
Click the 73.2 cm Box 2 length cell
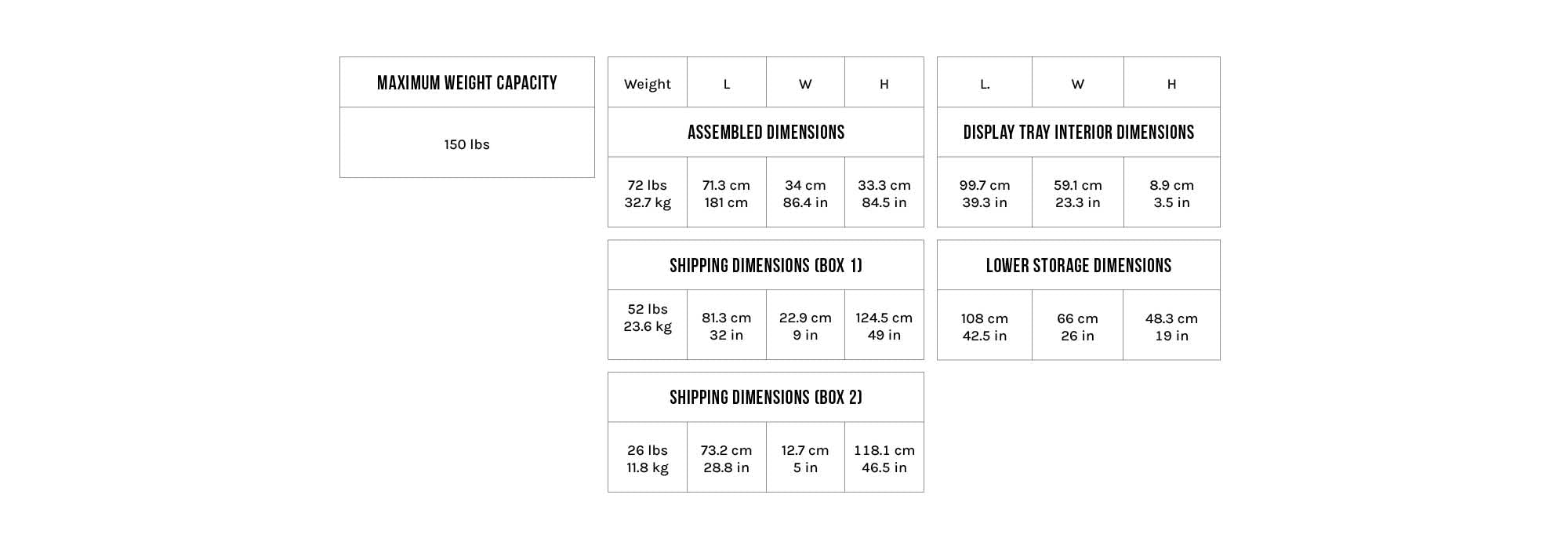726,459
